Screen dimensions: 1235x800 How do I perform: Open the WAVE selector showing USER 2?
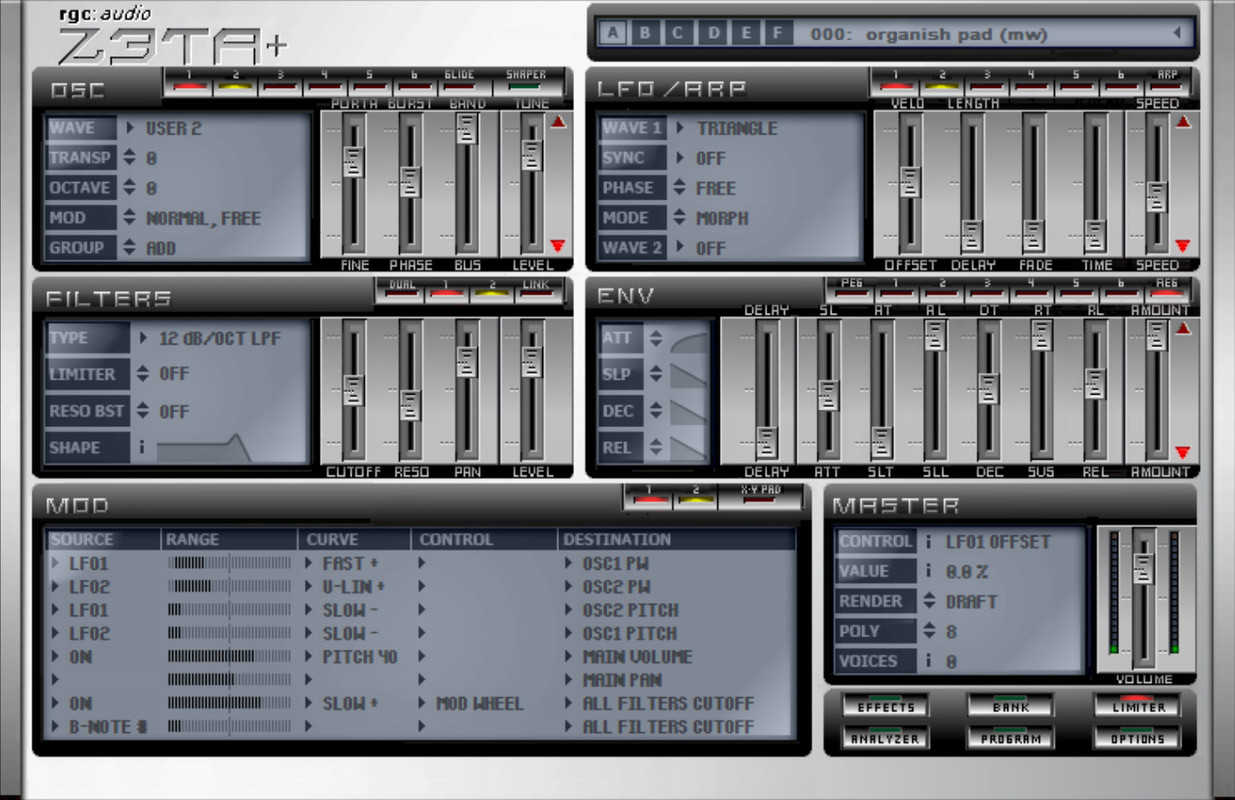(130, 128)
